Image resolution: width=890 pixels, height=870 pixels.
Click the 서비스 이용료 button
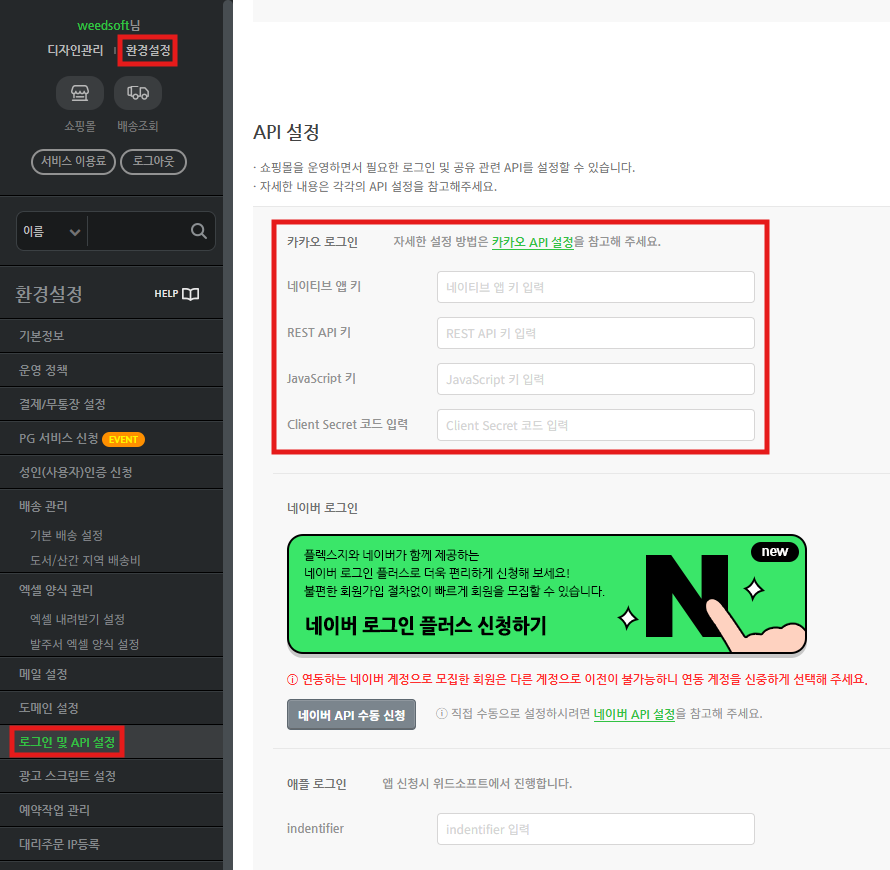click(x=73, y=162)
